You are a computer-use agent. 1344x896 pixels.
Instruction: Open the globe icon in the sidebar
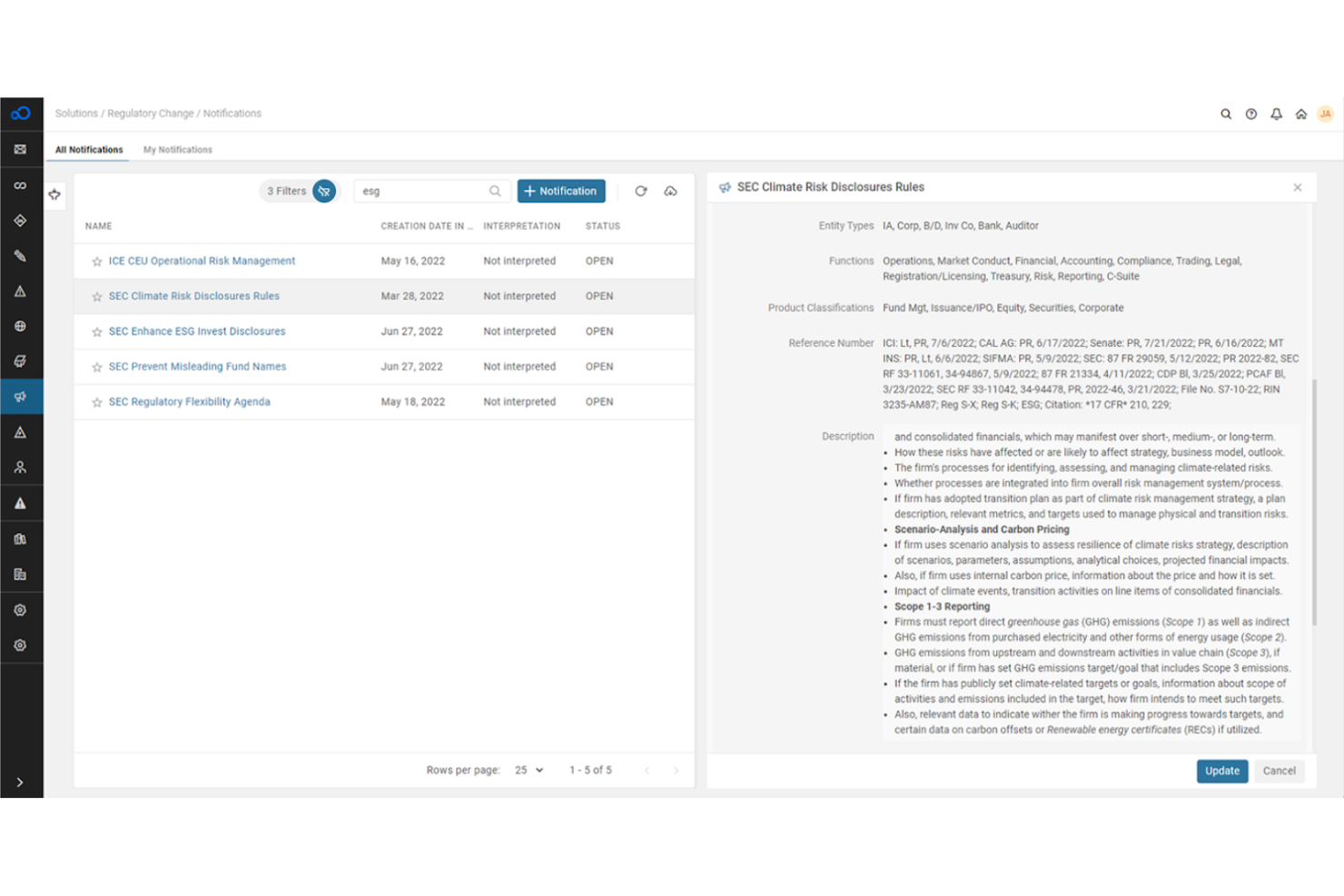tap(20, 327)
